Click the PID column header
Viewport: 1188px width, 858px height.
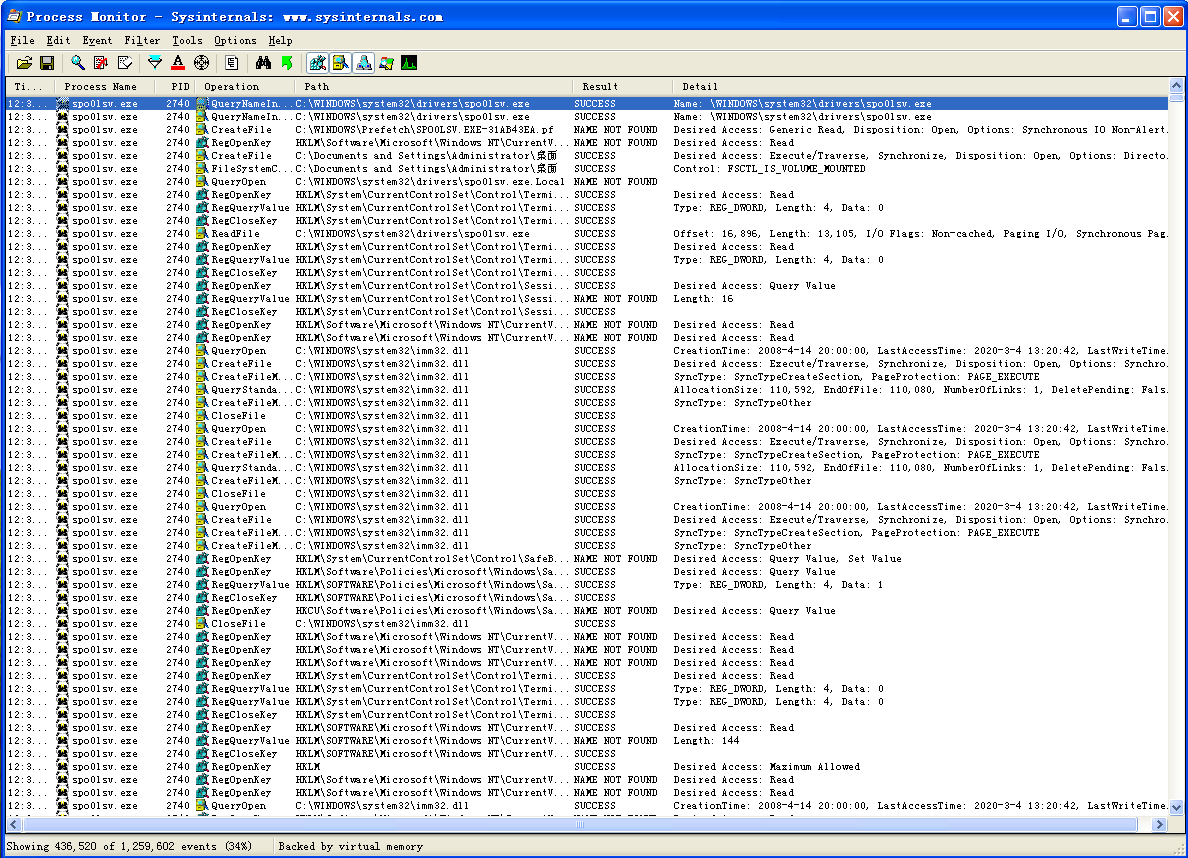point(176,86)
